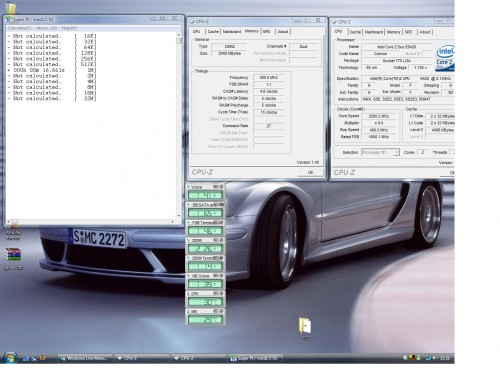The width and height of the screenshot is (500, 375).
Task: Open the folder icon above Super PI window
Action: tap(11, 8)
